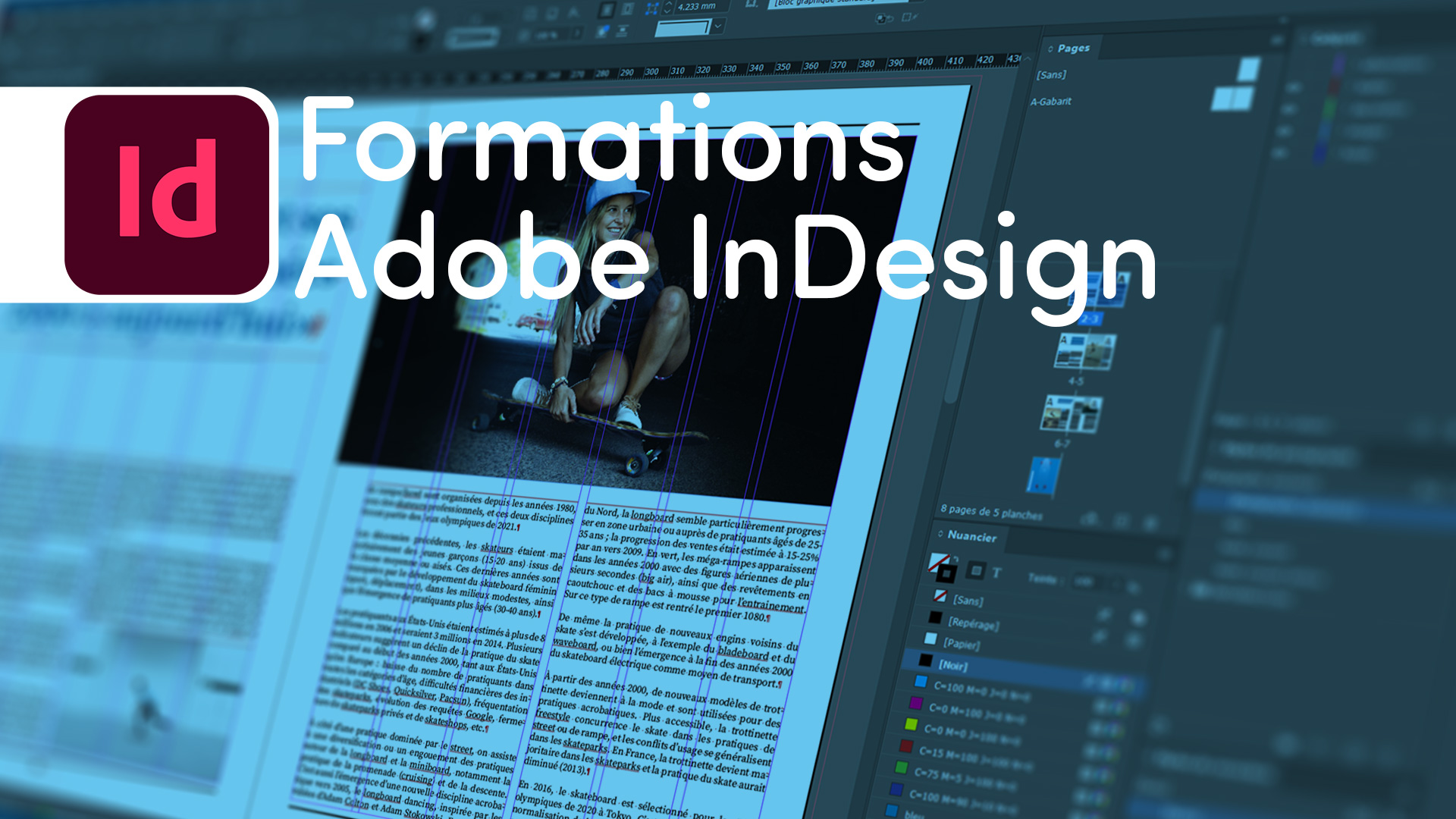Image resolution: width=1456 pixels, height=819 pixels.
Task: Click the clear overrides icon under object style
Action: [x=883, y=18]
